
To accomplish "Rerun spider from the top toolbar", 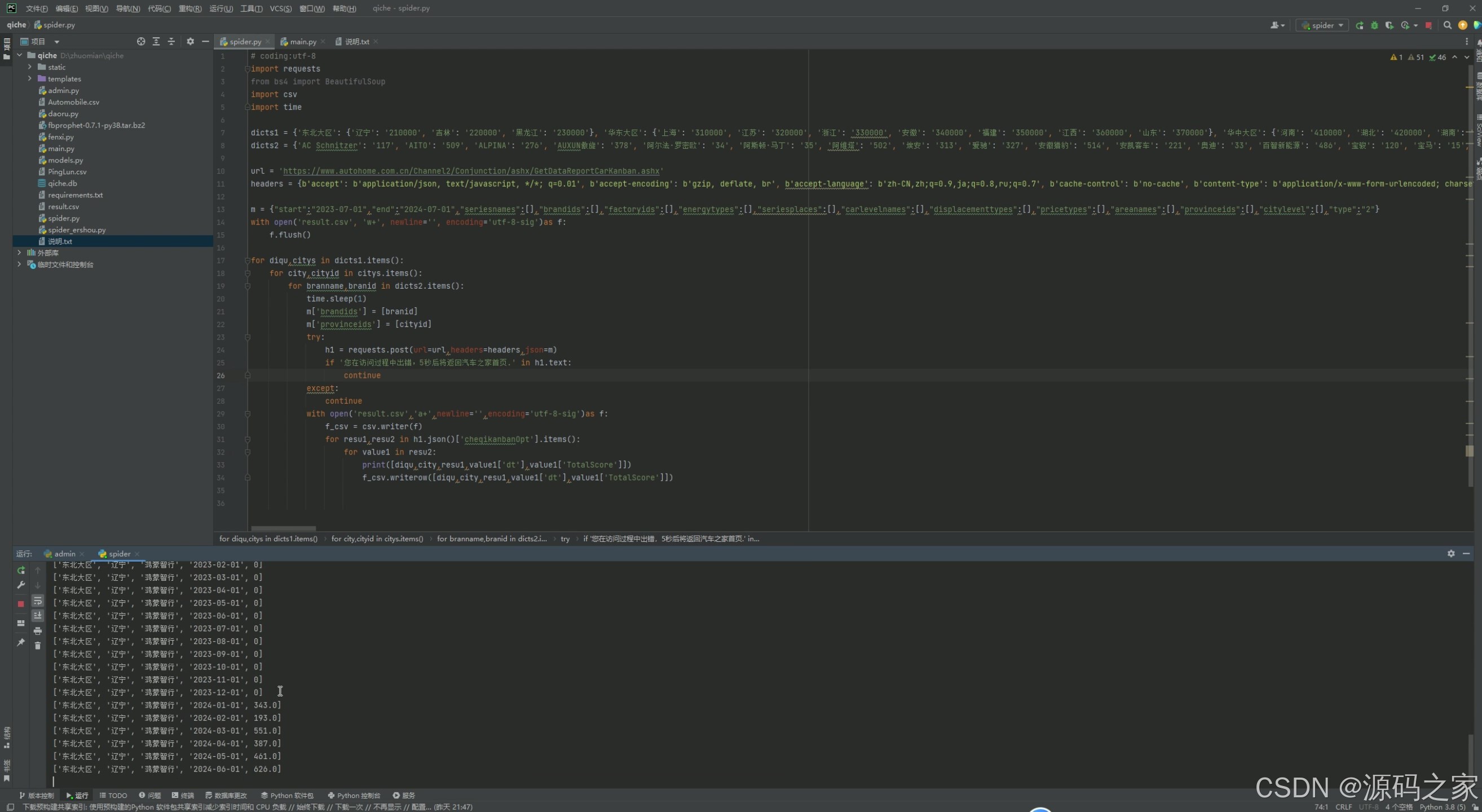I will pyautogui.click(x=1360, y=25).
